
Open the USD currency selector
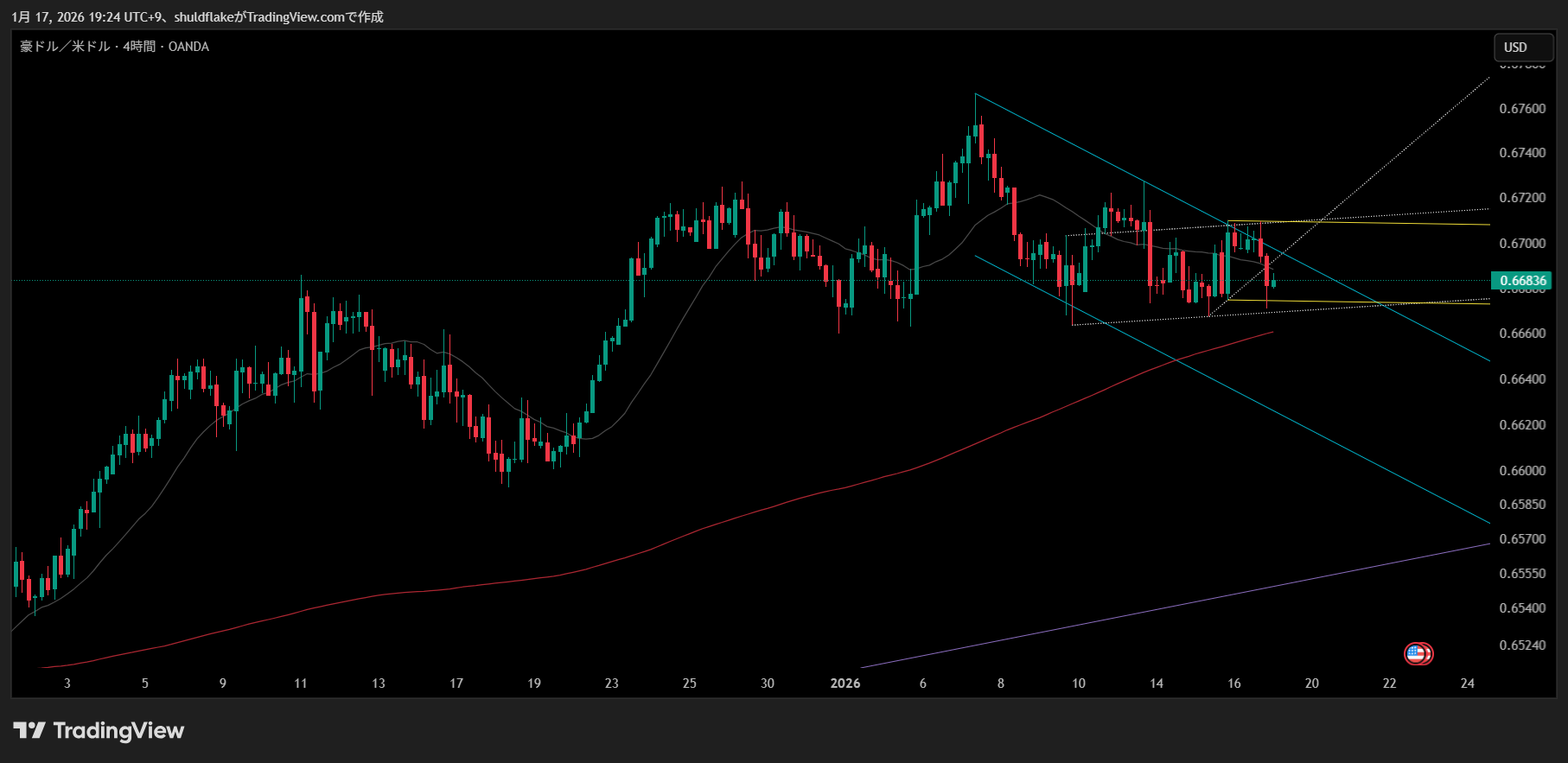pyautogui.click(x=1523, y=48)
